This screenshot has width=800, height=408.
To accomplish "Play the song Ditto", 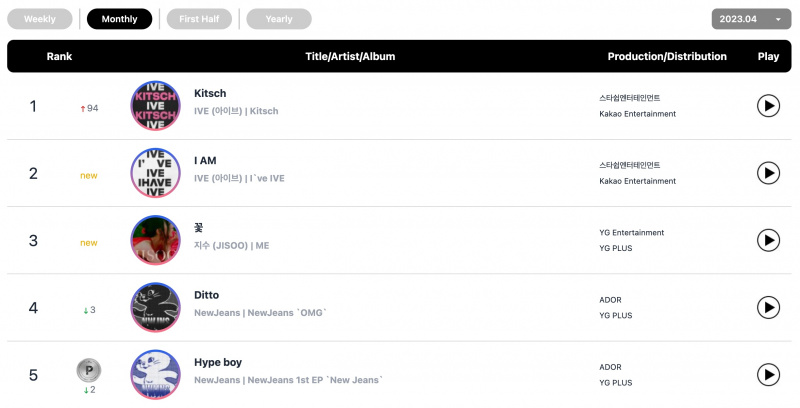I will pyautogui.click(x=768, y=308).
